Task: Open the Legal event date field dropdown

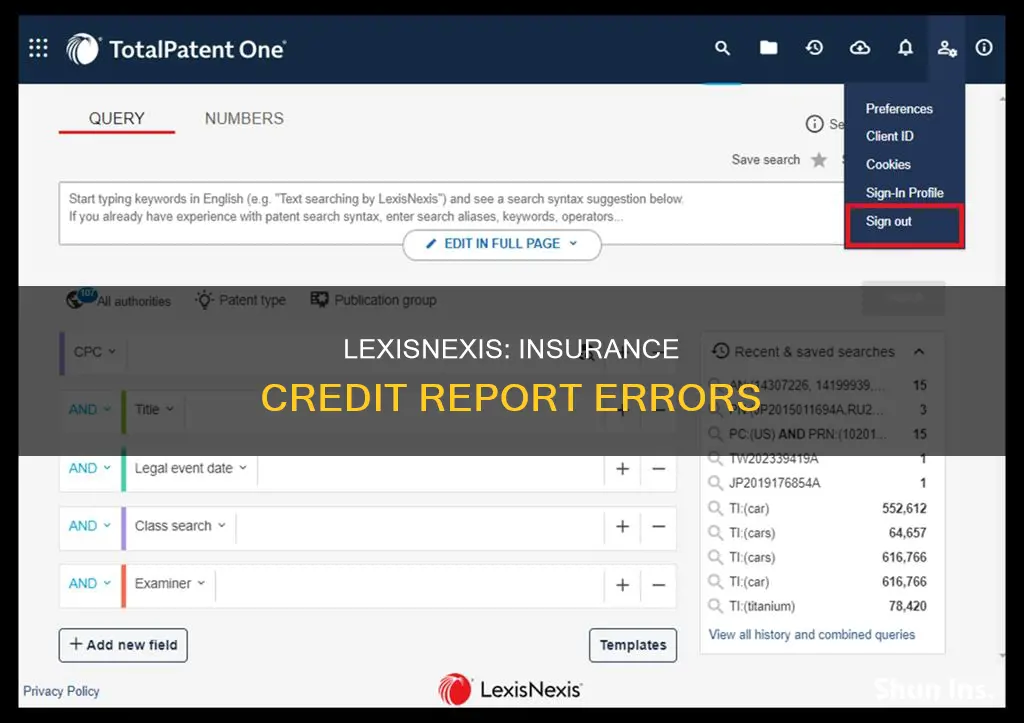Action: point(191,468)
